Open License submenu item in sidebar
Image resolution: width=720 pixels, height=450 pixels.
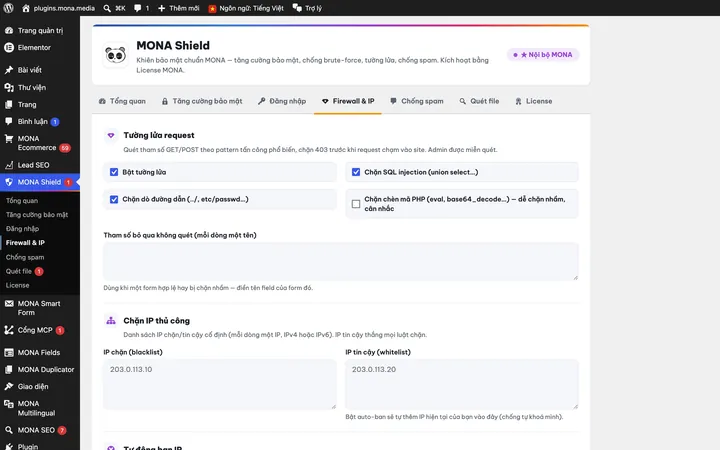(17, 285)
